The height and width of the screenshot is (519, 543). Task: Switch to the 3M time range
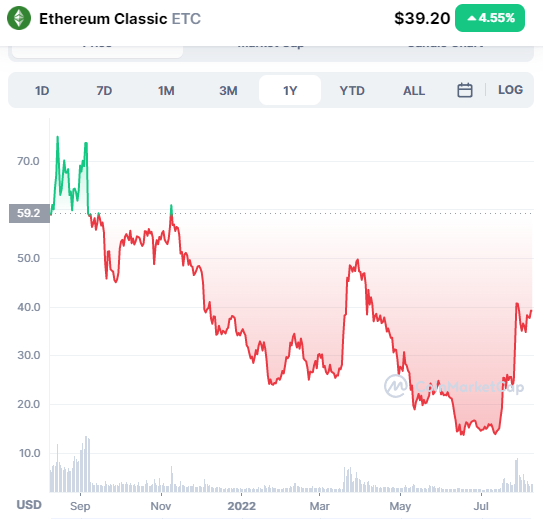click(x=228, y=91)
